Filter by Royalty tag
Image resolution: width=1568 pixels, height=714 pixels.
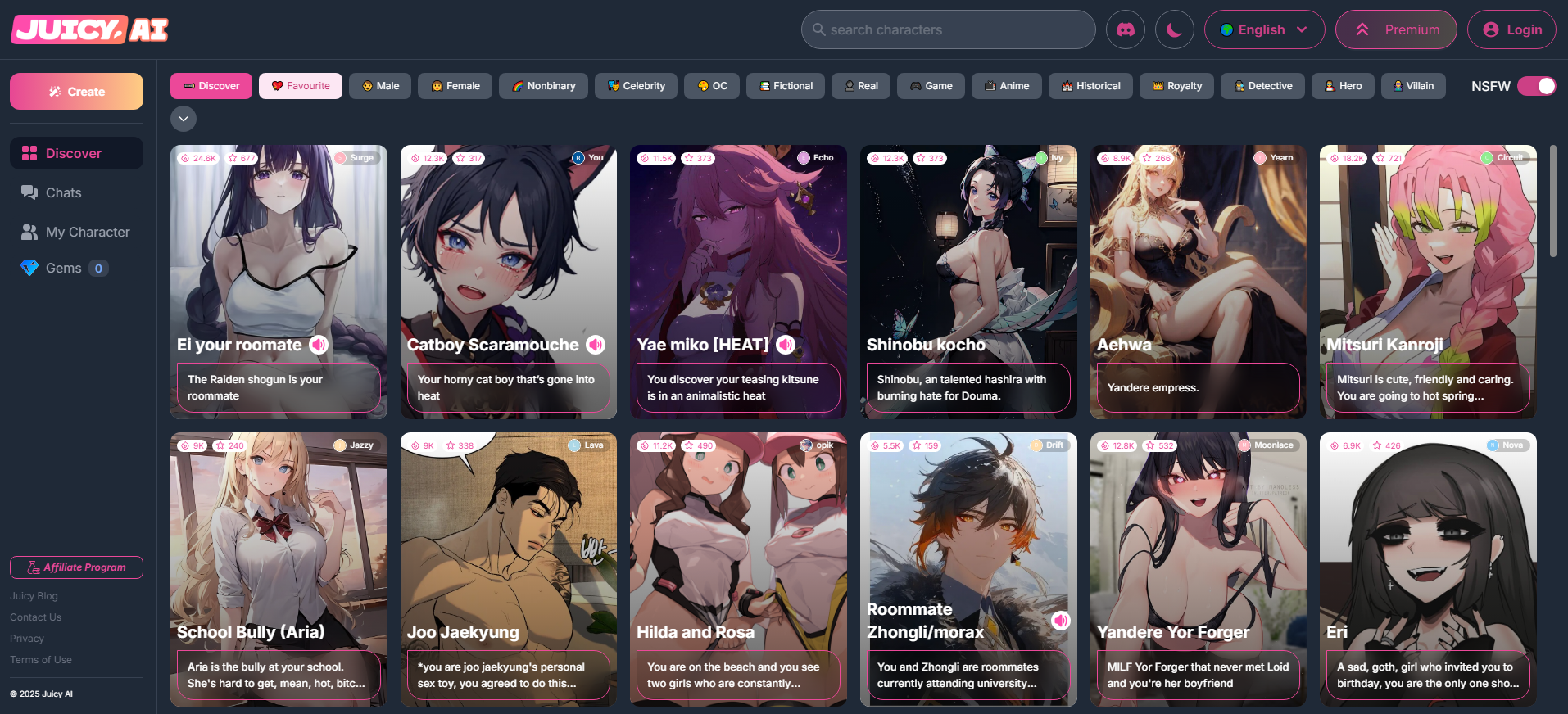[1176, 86]
